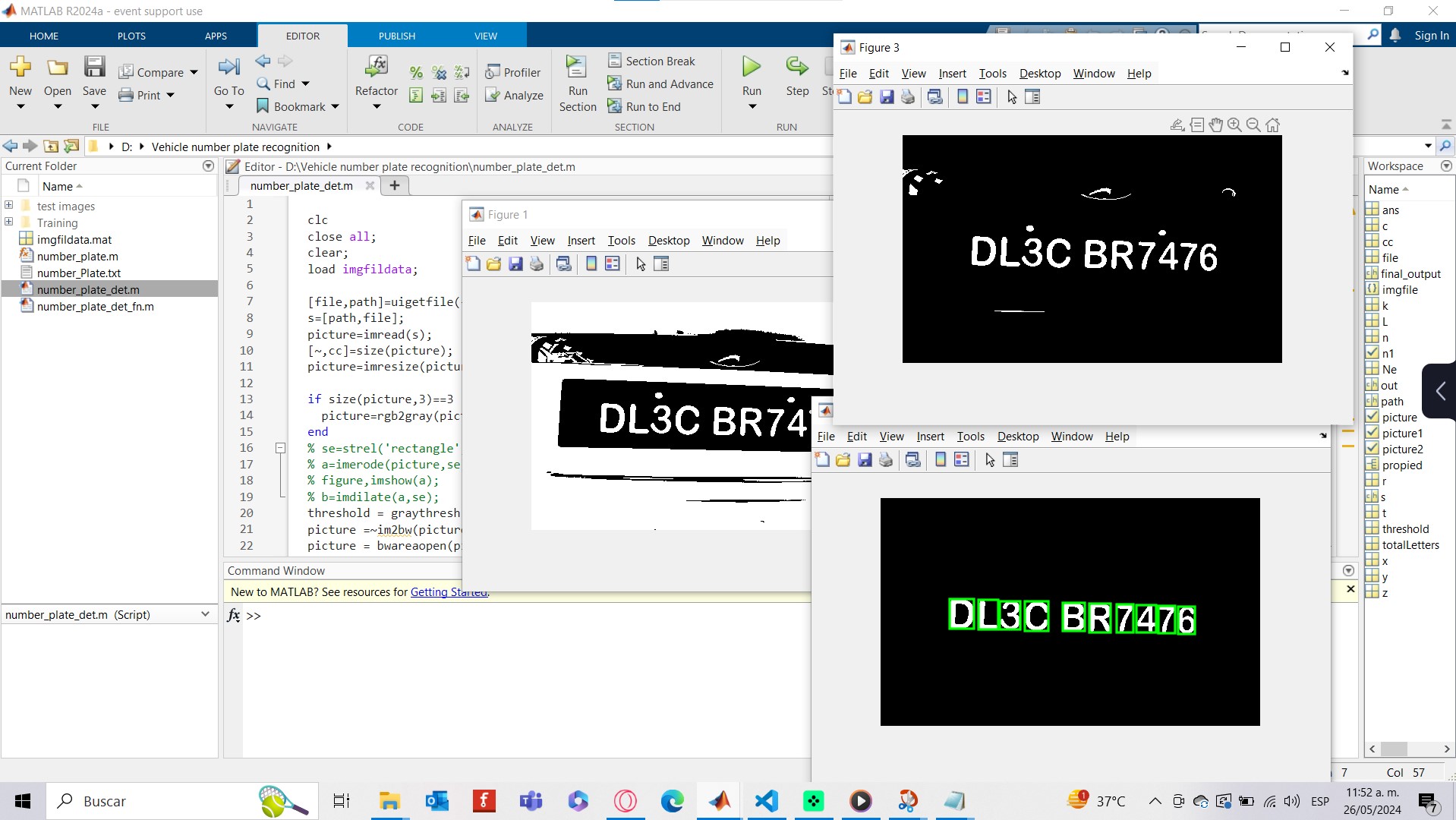Click the Run Section icon
This screenshot has width=1456, height=820.
tap(577, 67)
